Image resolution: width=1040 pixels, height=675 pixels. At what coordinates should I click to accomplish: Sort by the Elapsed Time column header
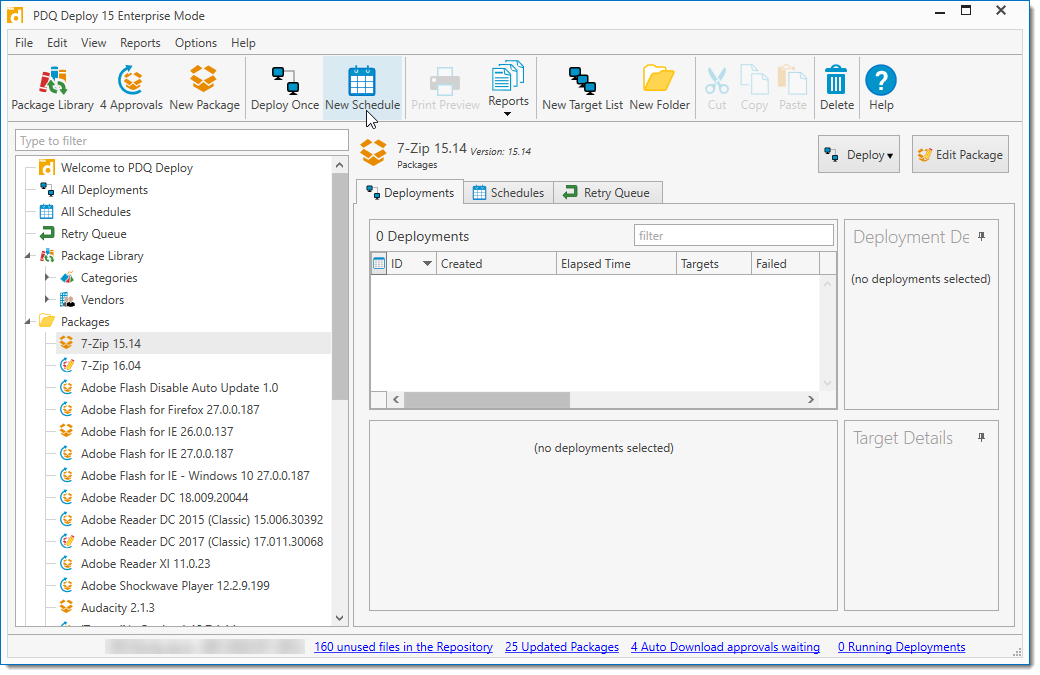616,263
